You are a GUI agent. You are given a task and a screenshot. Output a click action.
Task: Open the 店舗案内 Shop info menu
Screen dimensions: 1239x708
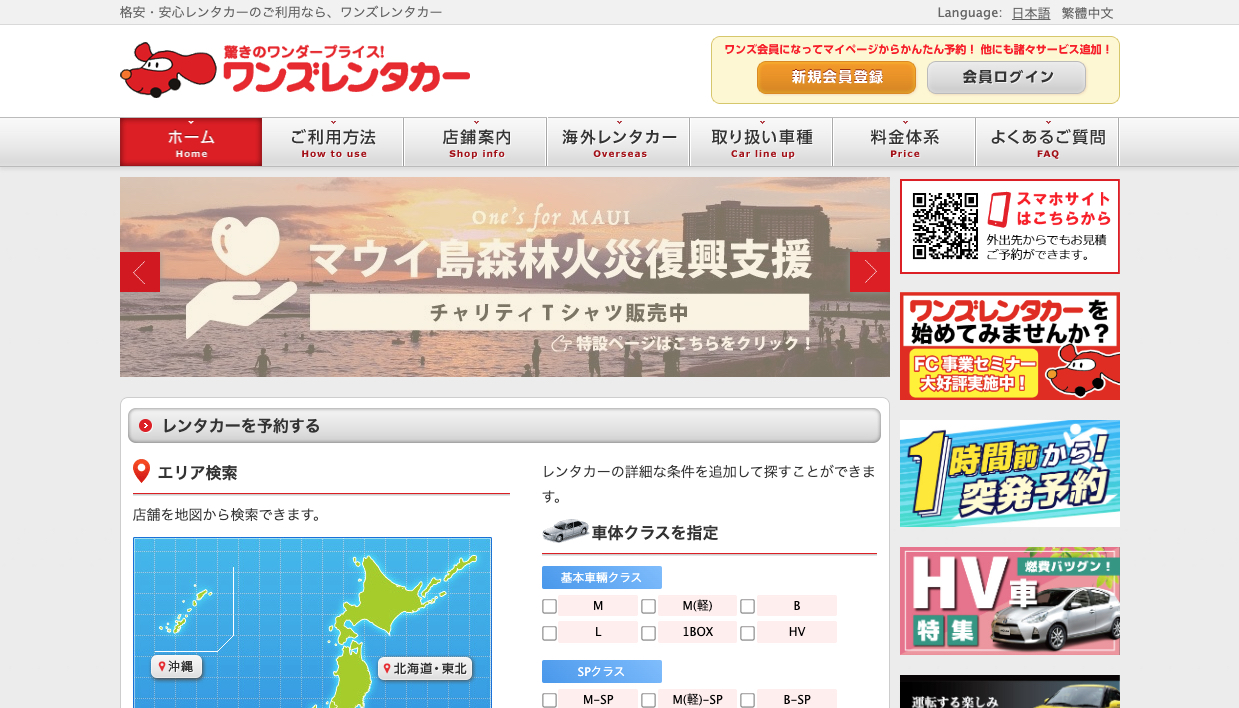tap(476, 142)
